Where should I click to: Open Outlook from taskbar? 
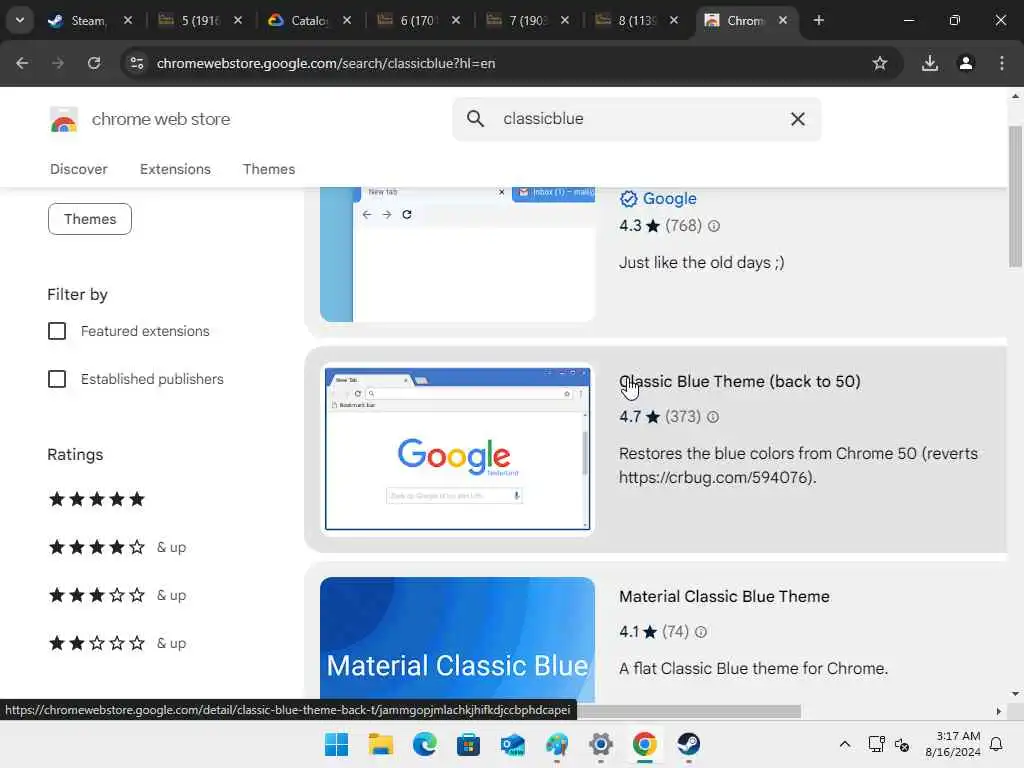(x=513, y=744)
